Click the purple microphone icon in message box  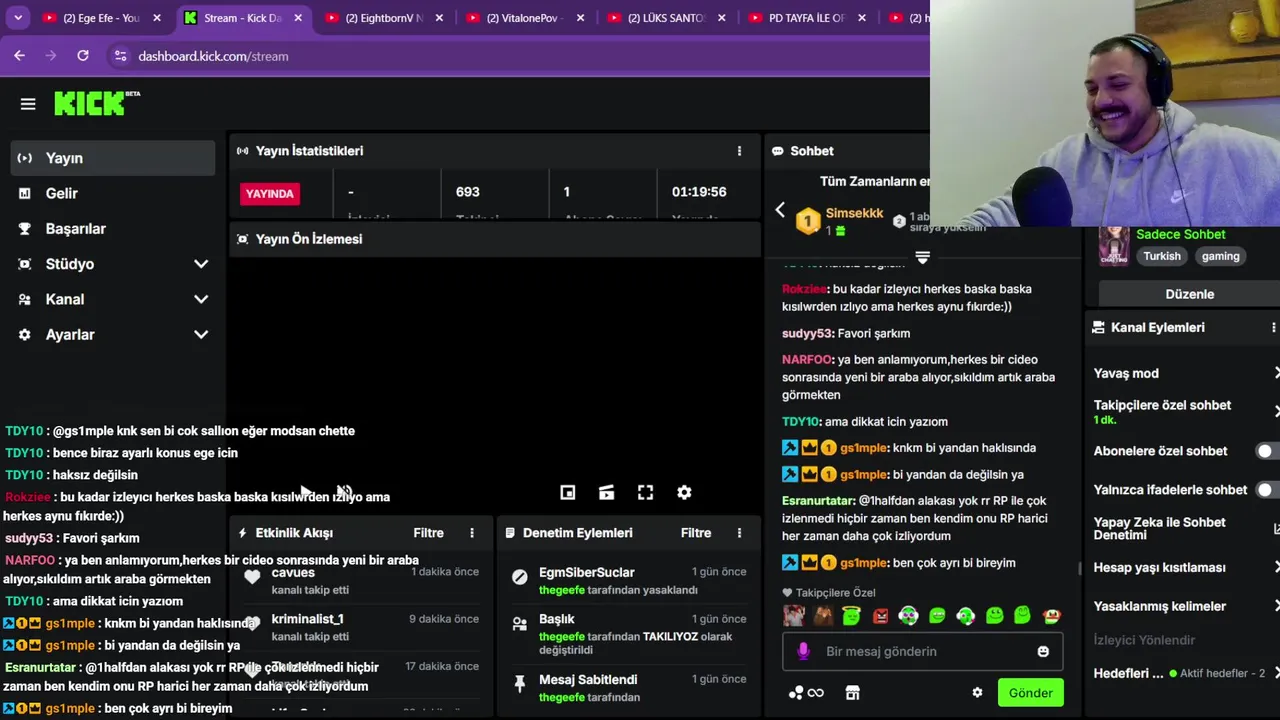(x=803, y=651)
